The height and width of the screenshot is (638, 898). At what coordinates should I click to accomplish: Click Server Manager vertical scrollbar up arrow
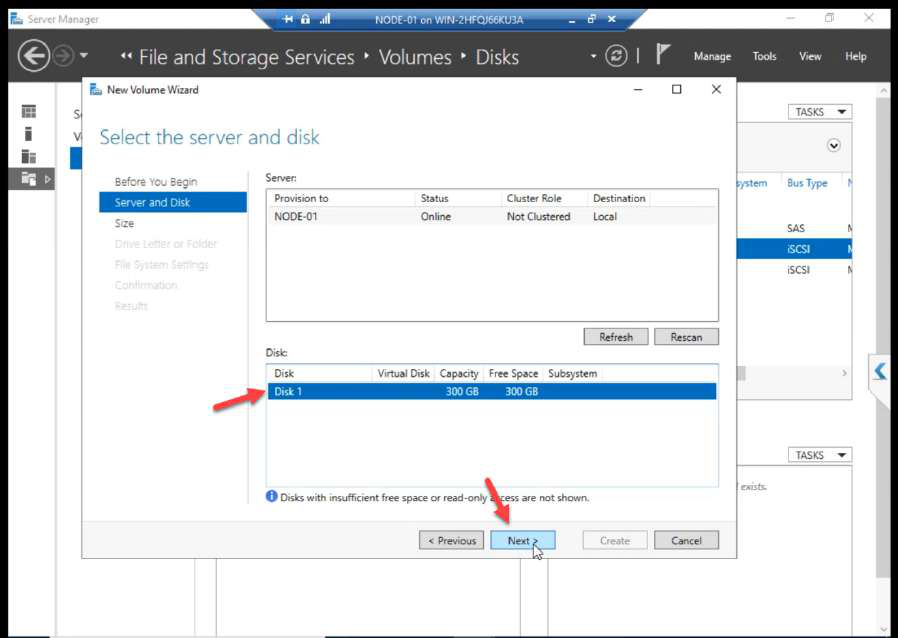(x=883, y=90)
